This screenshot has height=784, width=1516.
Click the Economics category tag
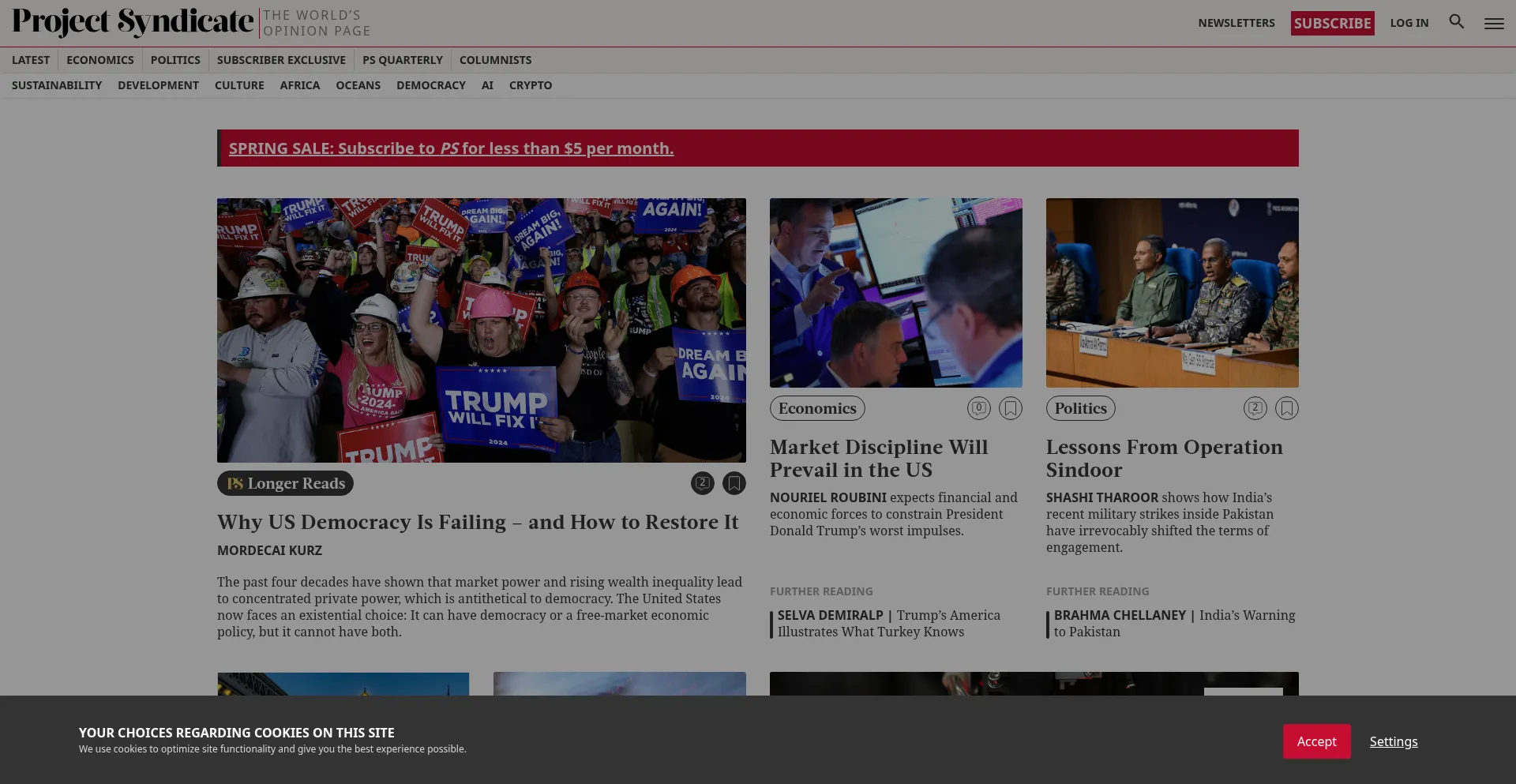click(x=817, y=408)
